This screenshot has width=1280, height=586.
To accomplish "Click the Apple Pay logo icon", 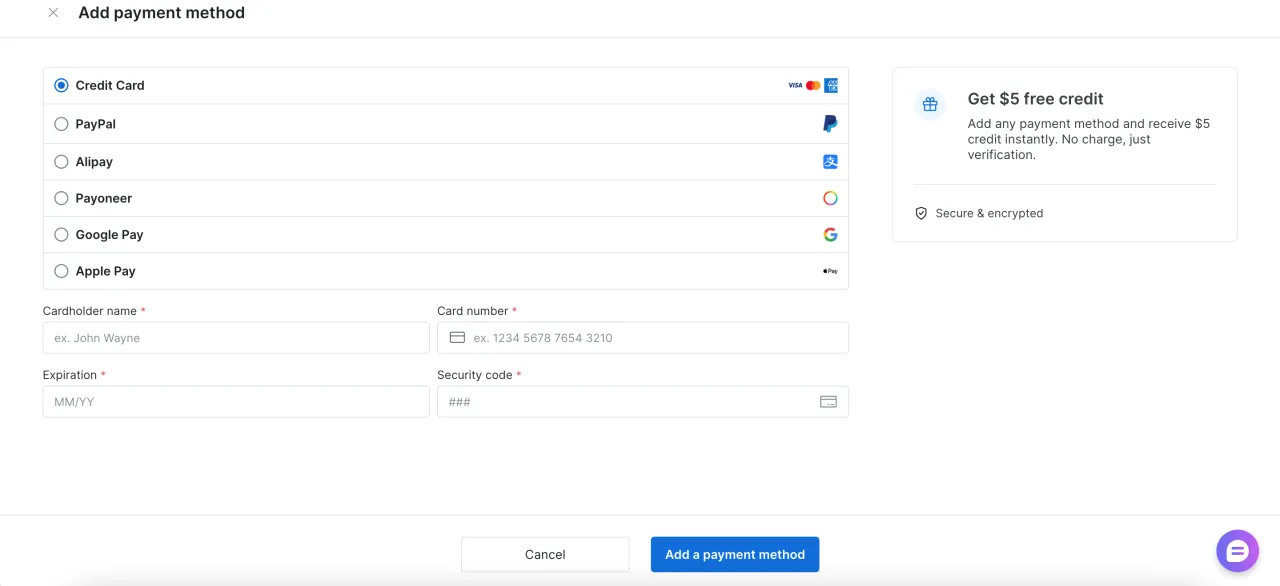I will 830,271.
